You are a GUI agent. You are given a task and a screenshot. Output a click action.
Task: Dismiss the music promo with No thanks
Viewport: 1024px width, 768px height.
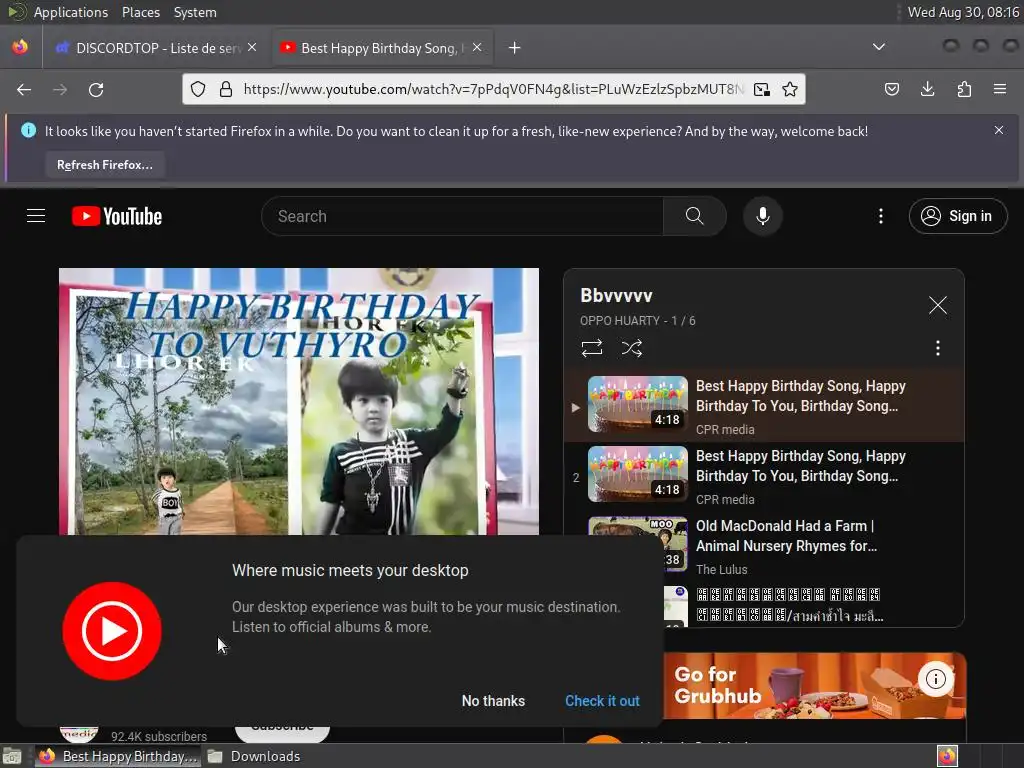click(x=493, y=701)
